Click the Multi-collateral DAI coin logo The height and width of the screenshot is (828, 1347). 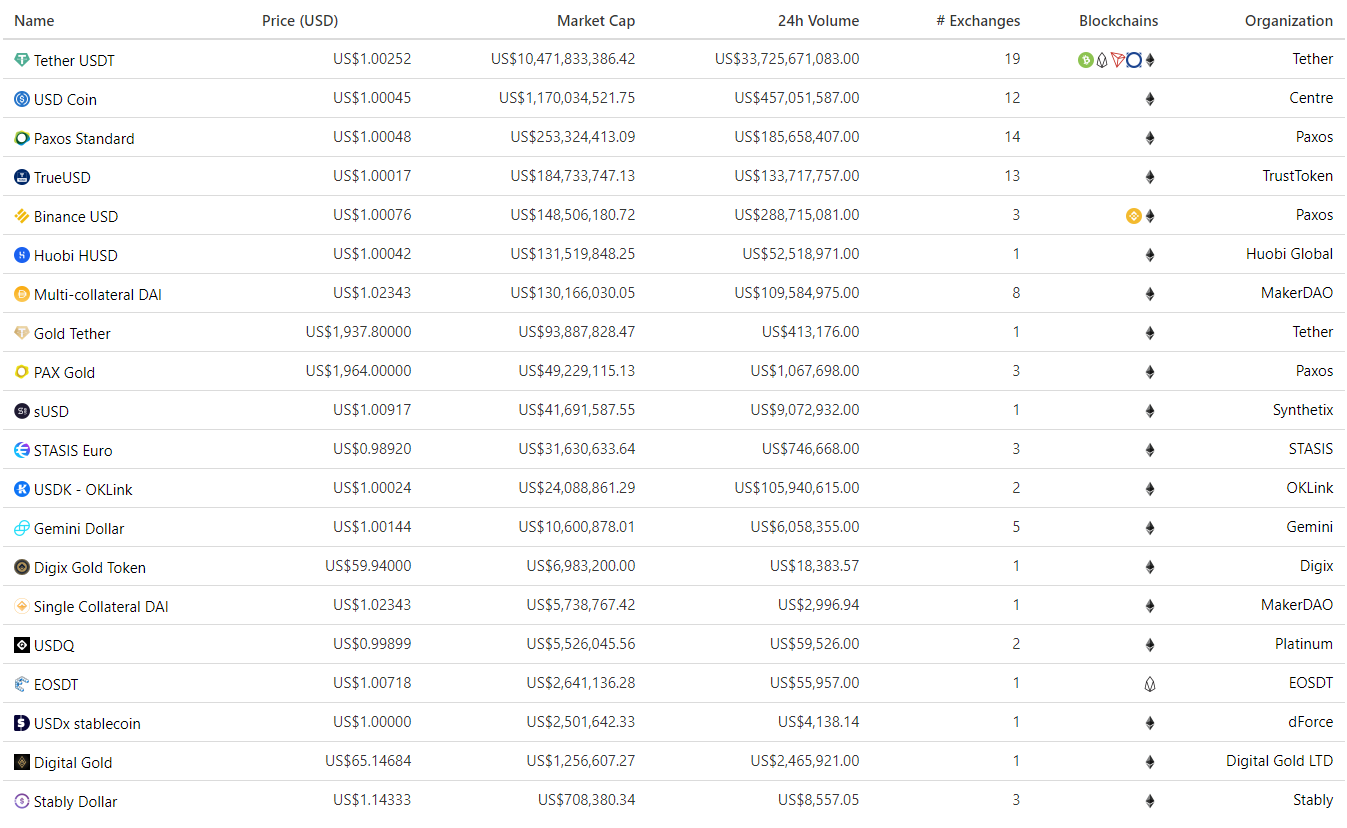(x=22, y=294)
